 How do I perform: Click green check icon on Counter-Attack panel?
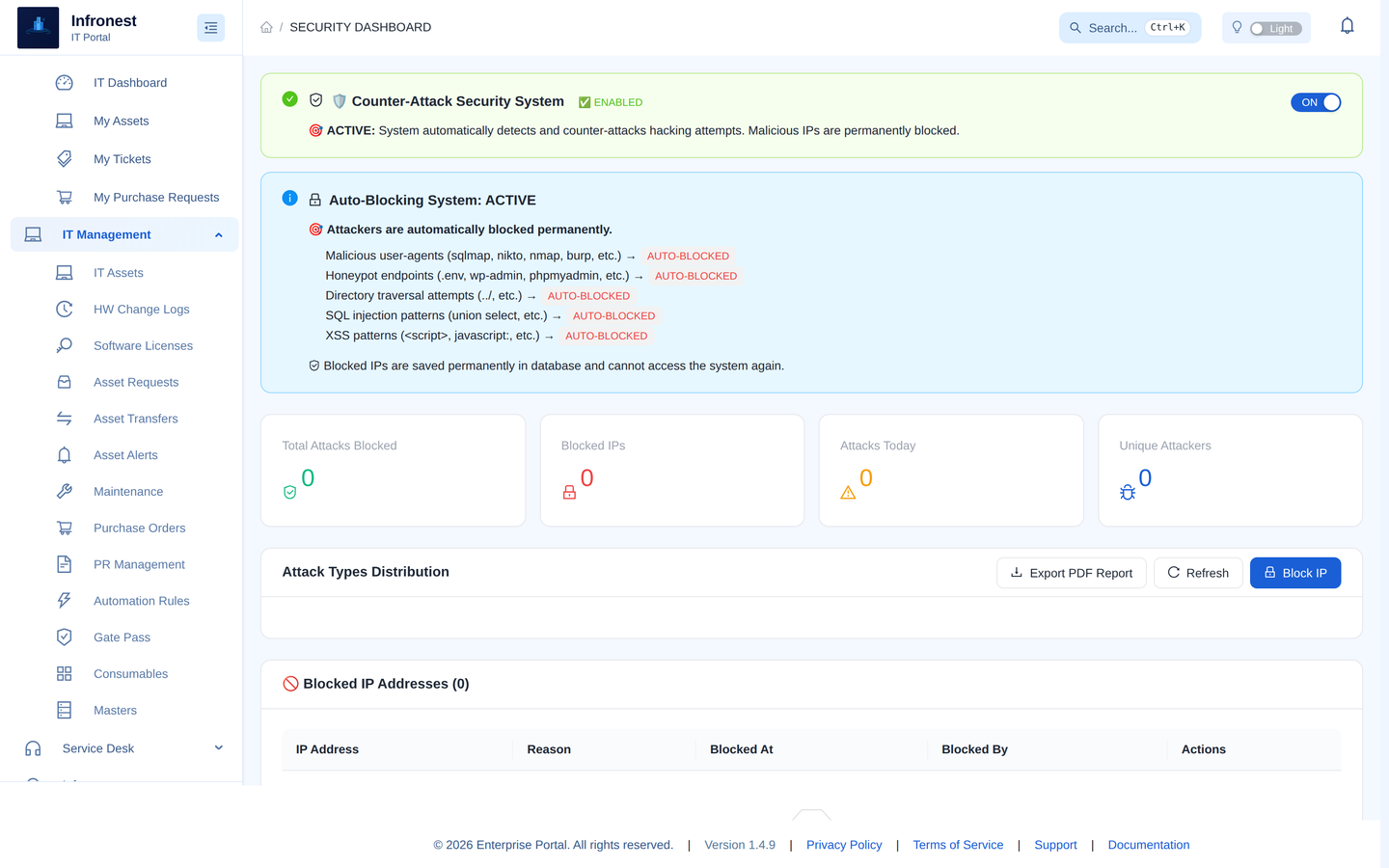pyautogui.click(x=289, y=99)
